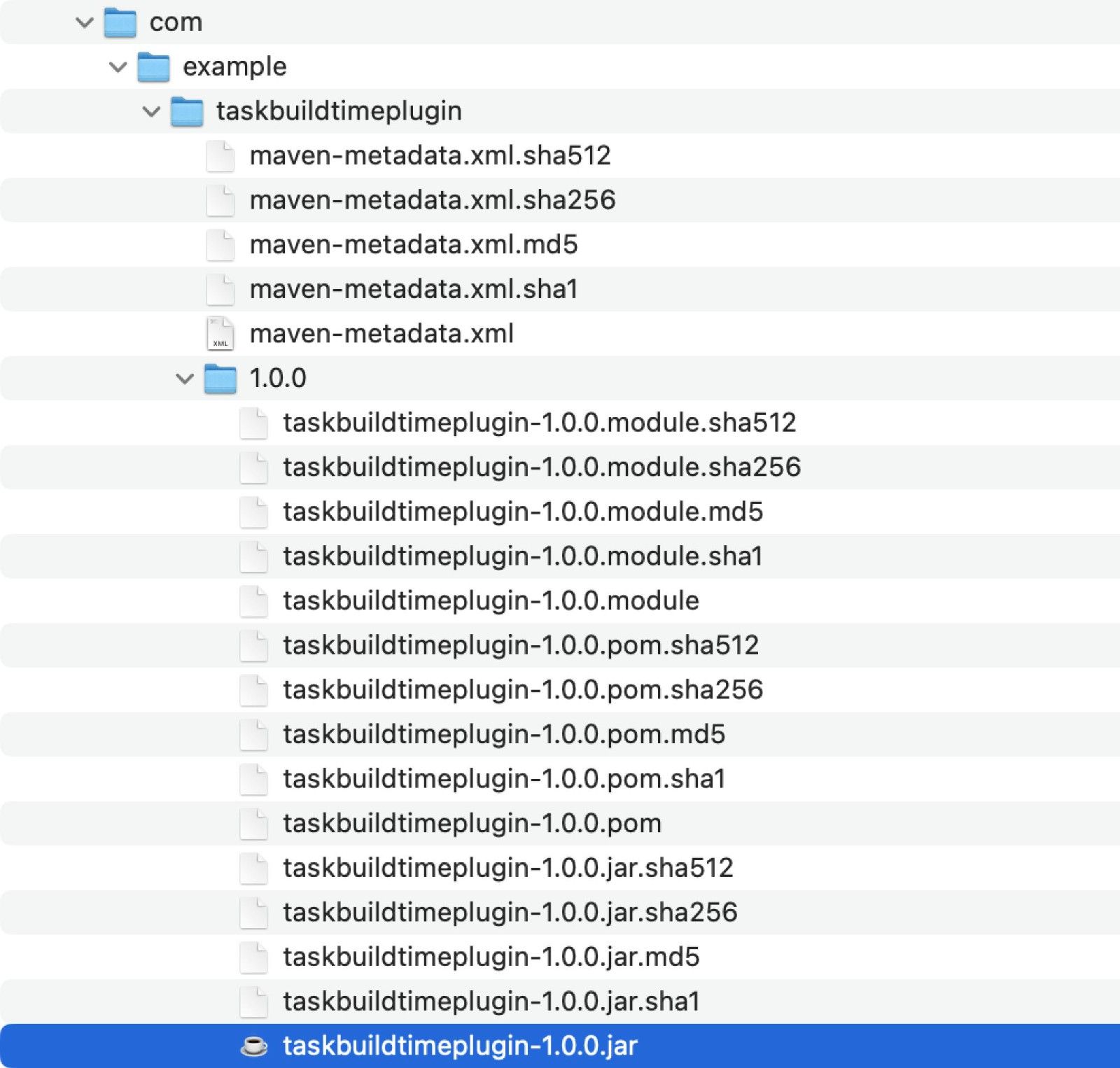Select taskbuildtimeplugin-1.0.0.module.sha1 file name
Viewport: 1120px width, 1068px height.
coord(523,556)
